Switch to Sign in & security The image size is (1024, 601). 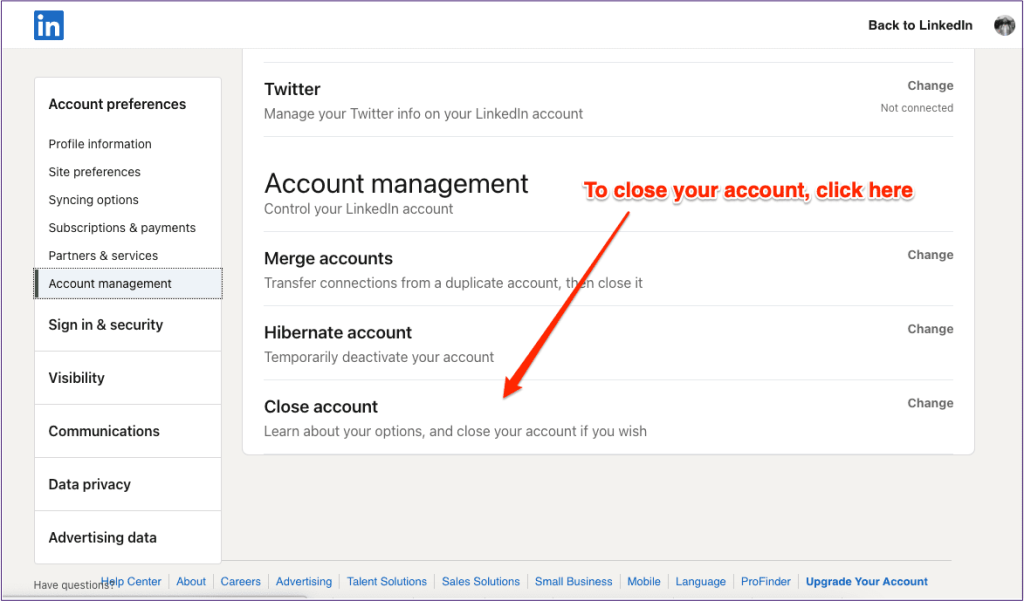tap(106, 325)
